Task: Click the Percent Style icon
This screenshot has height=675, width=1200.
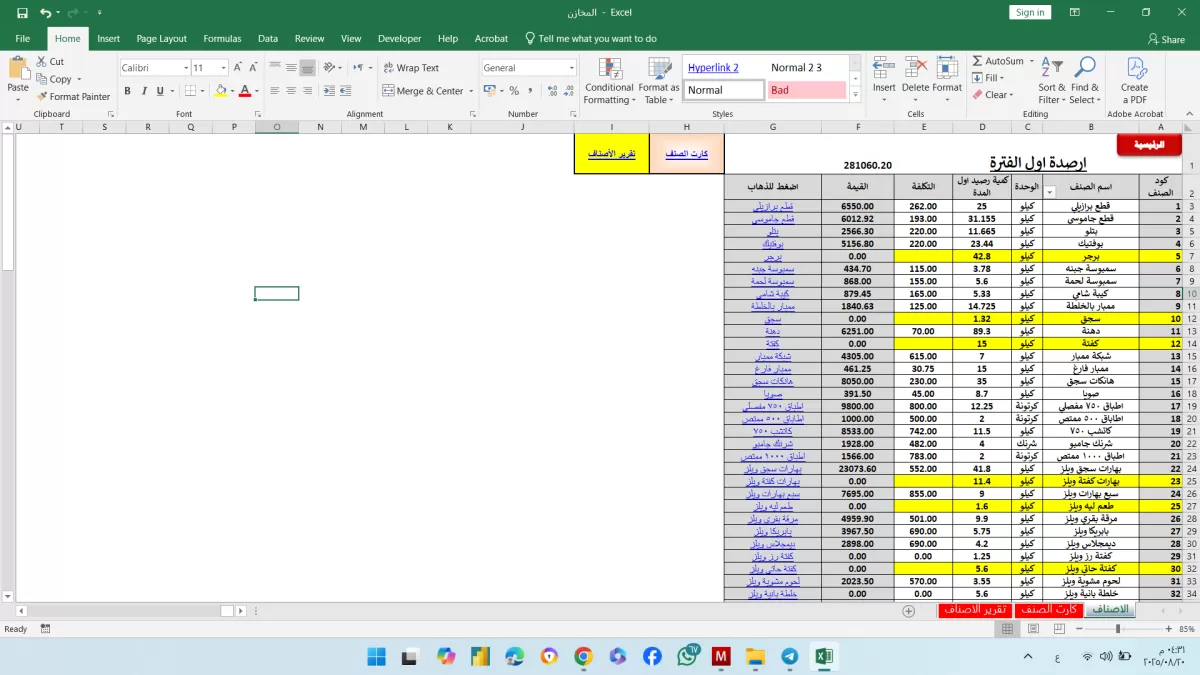Action: pyautogui.click(x=514, y=91)
